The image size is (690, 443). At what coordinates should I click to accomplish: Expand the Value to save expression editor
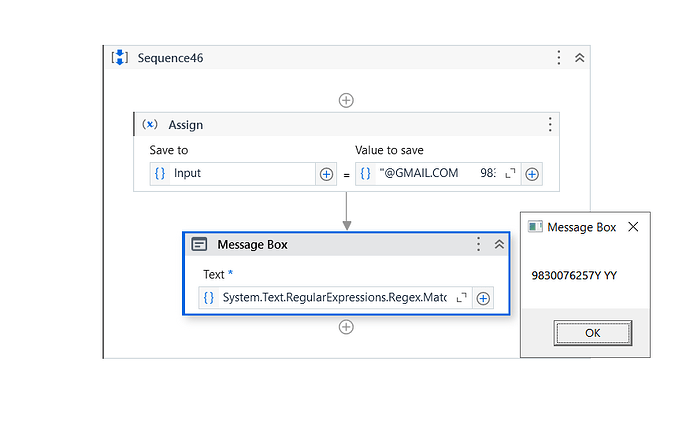click(510, 174)
